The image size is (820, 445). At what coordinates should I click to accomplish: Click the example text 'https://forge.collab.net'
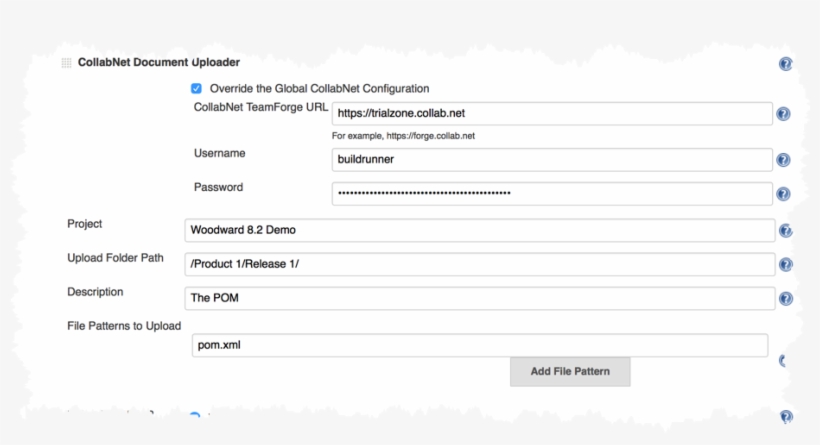point(430,136)
